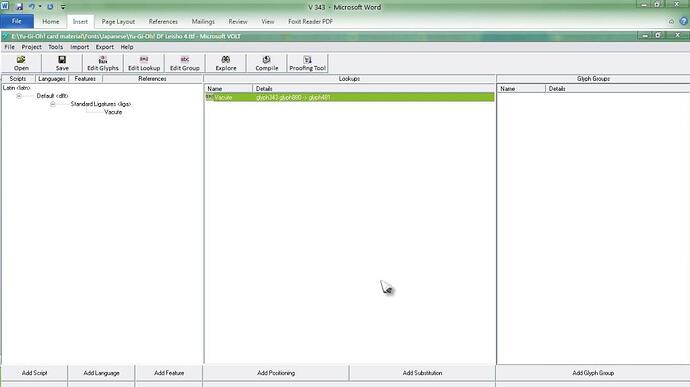The width and height of the screenshot is (690, 387).
Task: Open VOLT Help menu
Action: coord(127,47)
